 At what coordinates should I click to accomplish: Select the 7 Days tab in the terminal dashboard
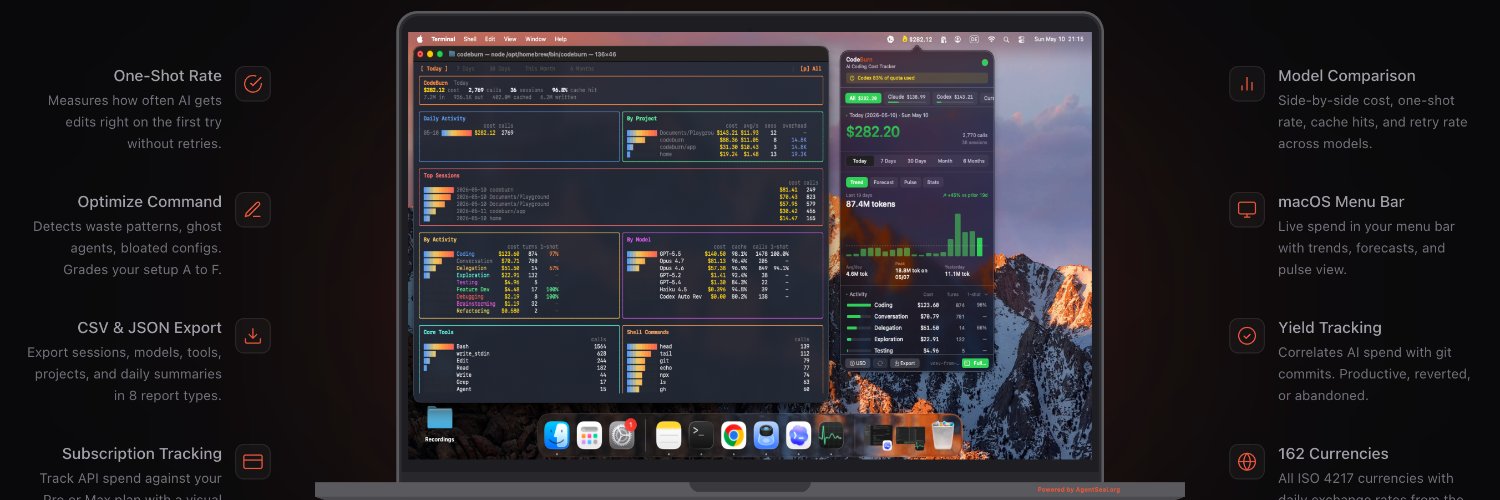click(x=465, y=68)
